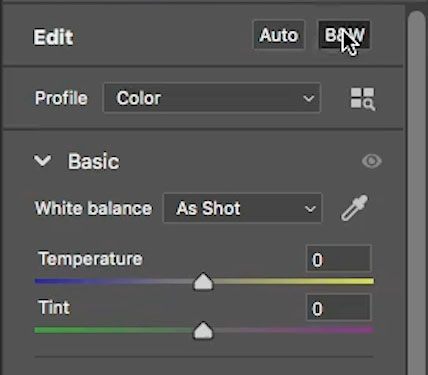The image size is (428, 375).
Task: Open the White balance As Shot dropdown
Action: click(x=243, y=208)
